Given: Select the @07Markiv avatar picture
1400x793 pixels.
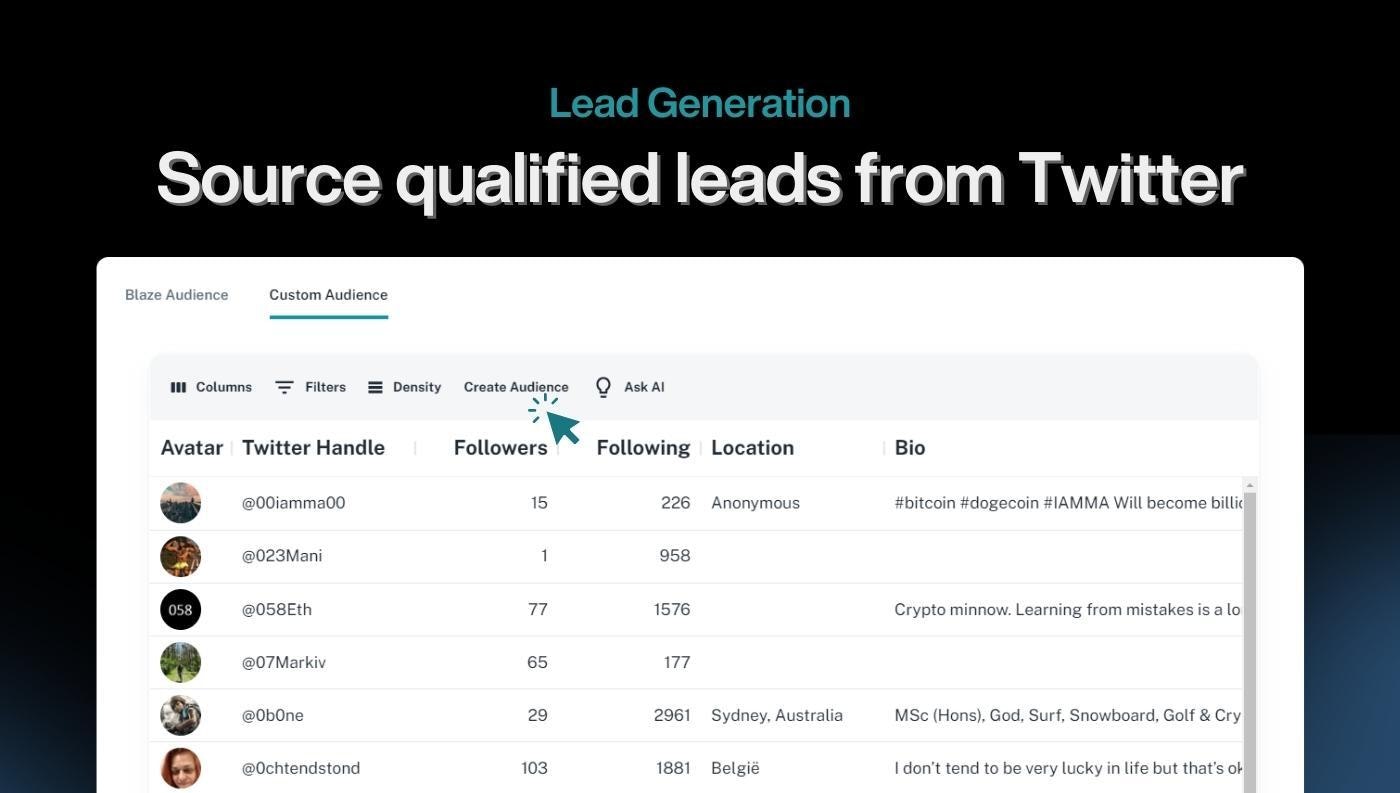Looking at the screenshot, I should [x=181, y=662].
